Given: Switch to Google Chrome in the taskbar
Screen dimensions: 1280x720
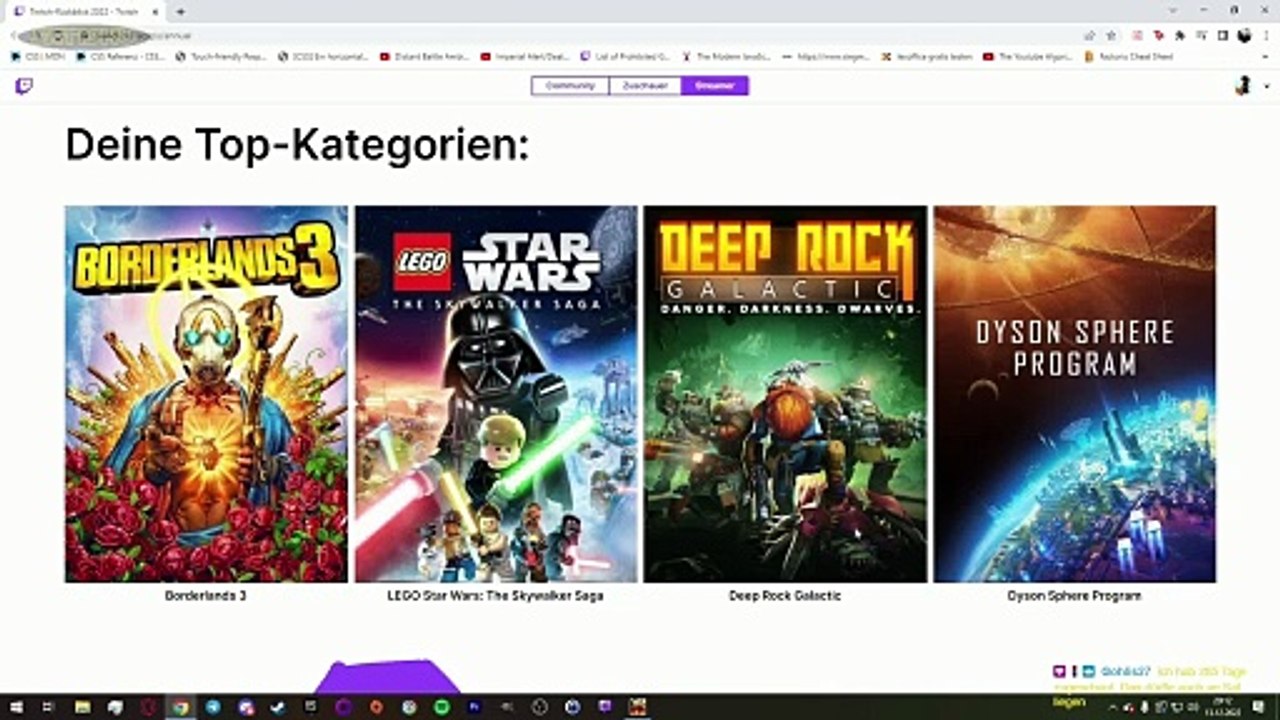Looking at the screenshot, I should [x=179, y=707].
